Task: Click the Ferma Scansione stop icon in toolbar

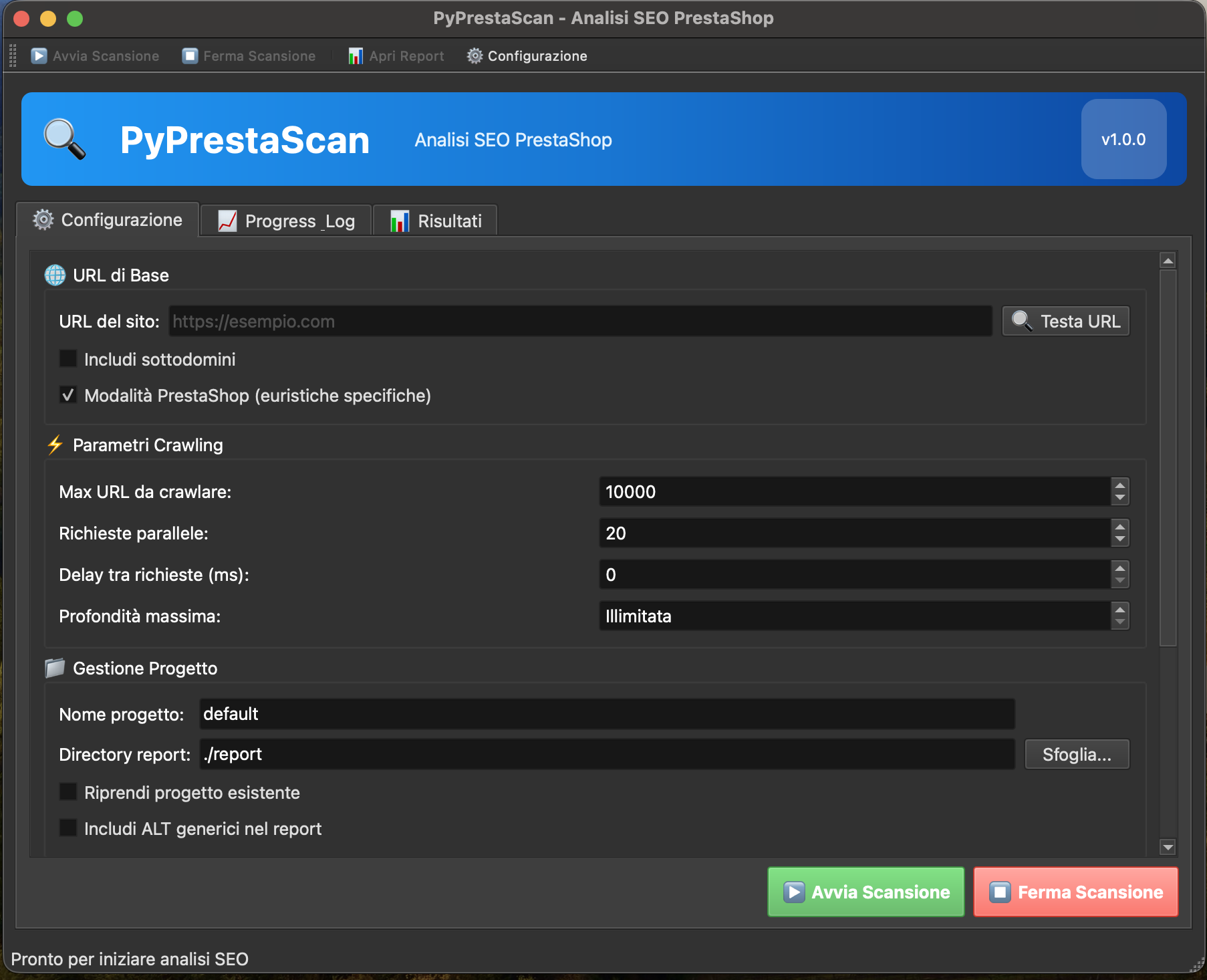Action: click(x=189, y=55)
